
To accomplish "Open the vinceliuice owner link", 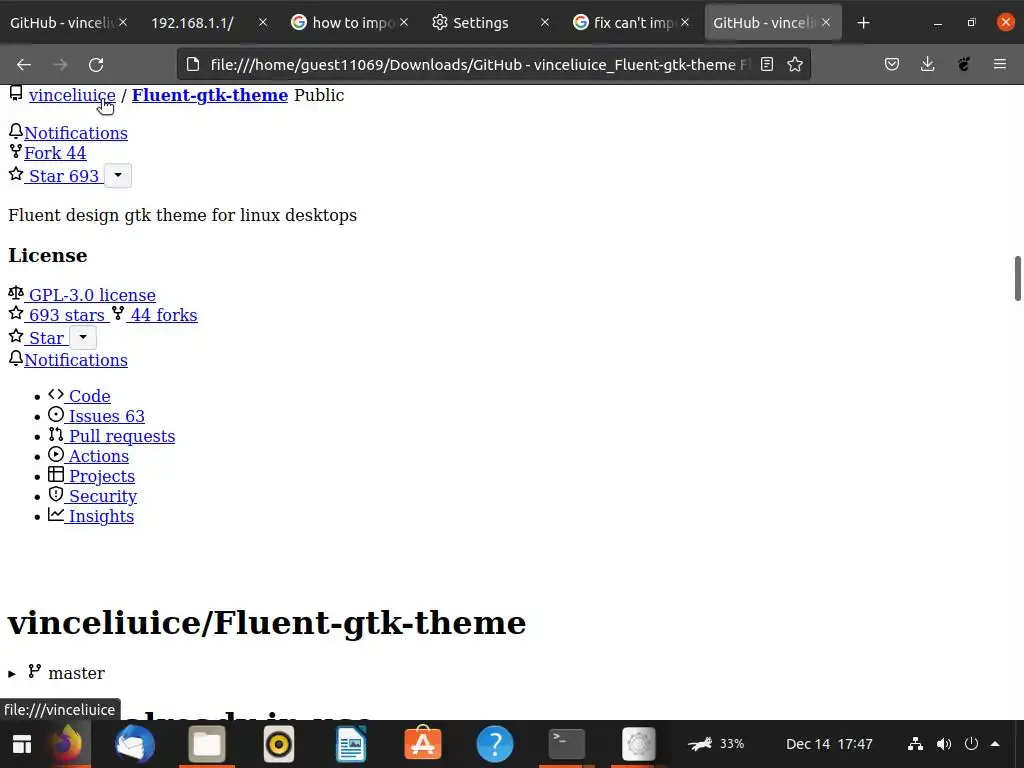I will point(72,95).
